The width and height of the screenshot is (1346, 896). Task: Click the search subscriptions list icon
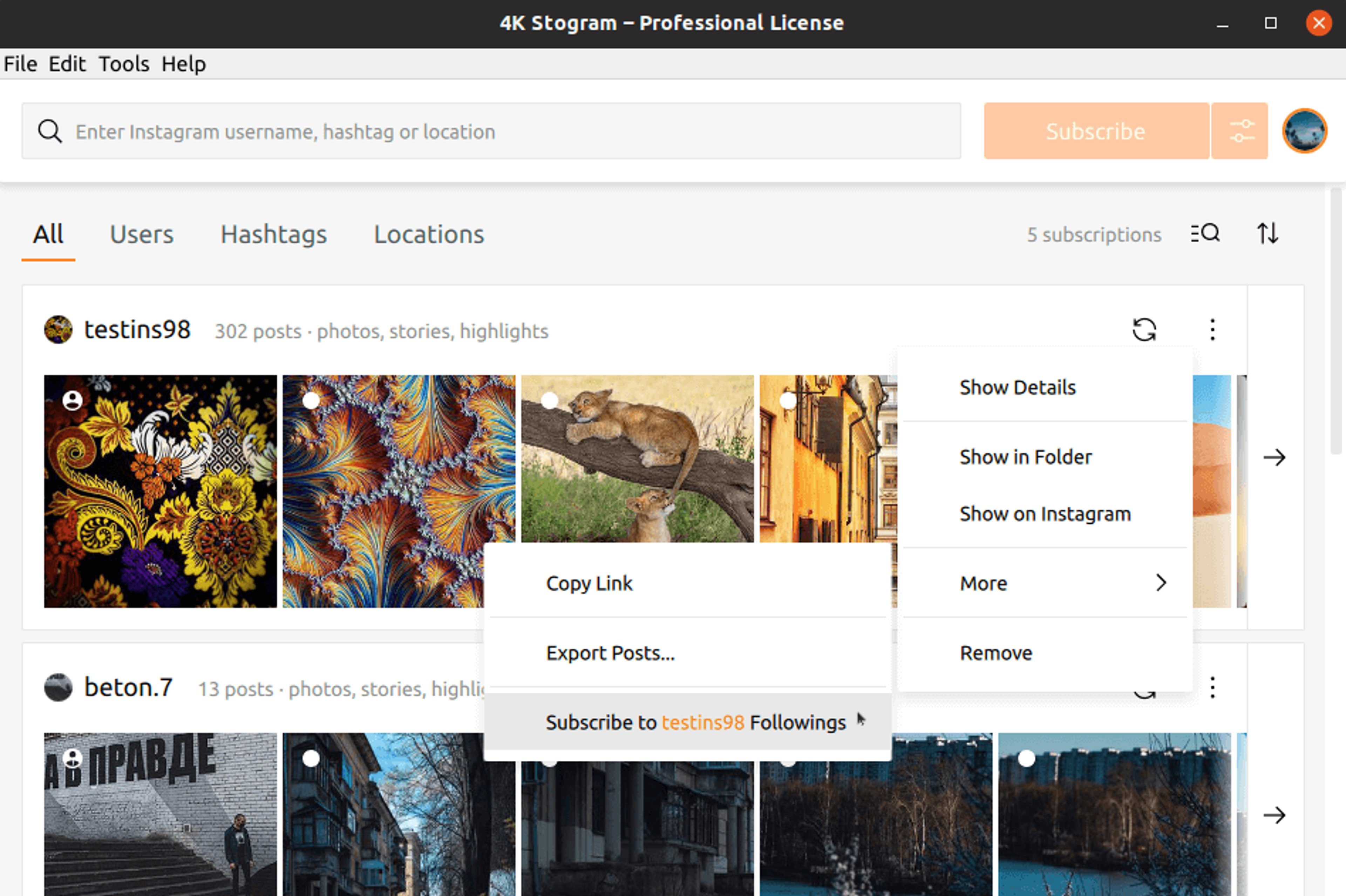tap(1205, 234)
